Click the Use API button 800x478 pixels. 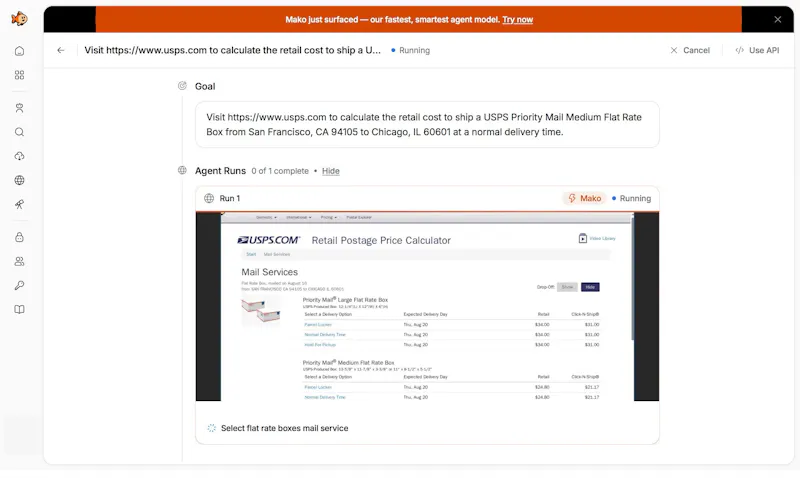757,50
